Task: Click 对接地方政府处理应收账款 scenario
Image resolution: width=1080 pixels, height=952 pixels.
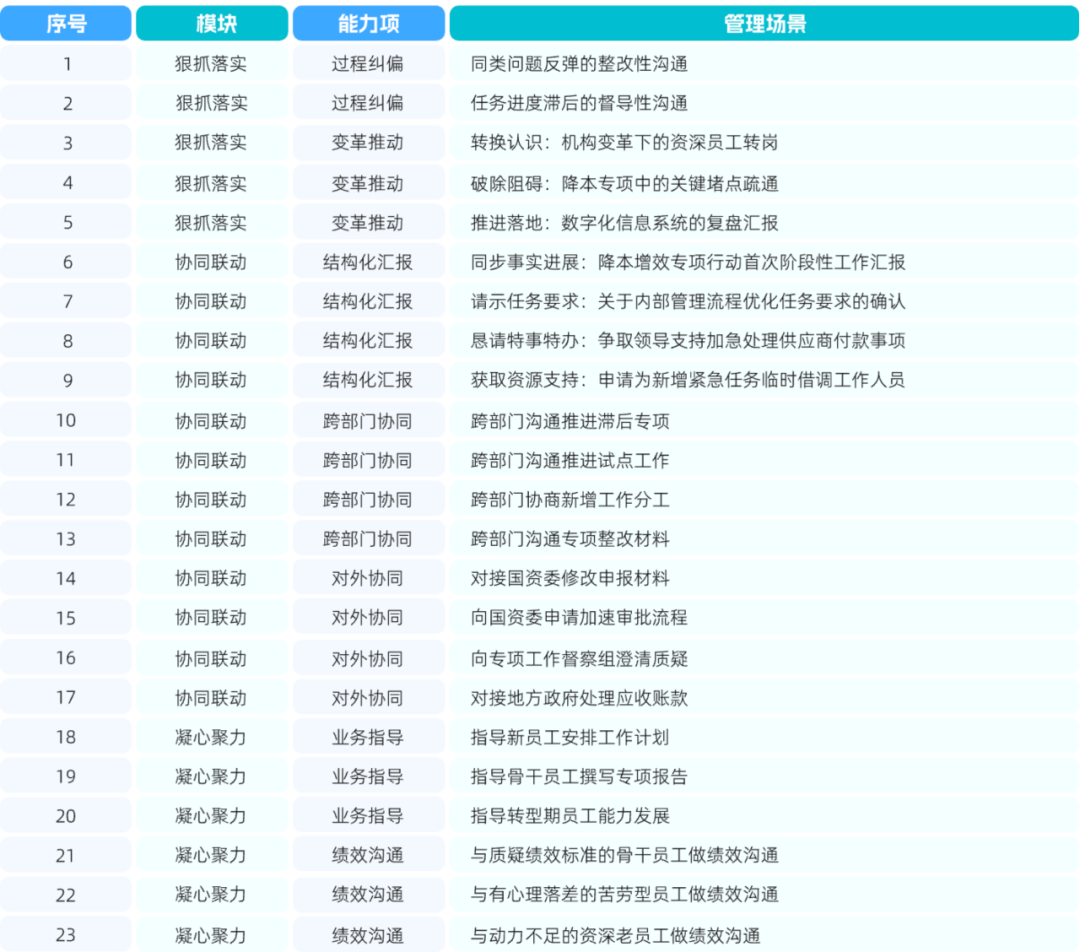Action: [x=579, y=699]
